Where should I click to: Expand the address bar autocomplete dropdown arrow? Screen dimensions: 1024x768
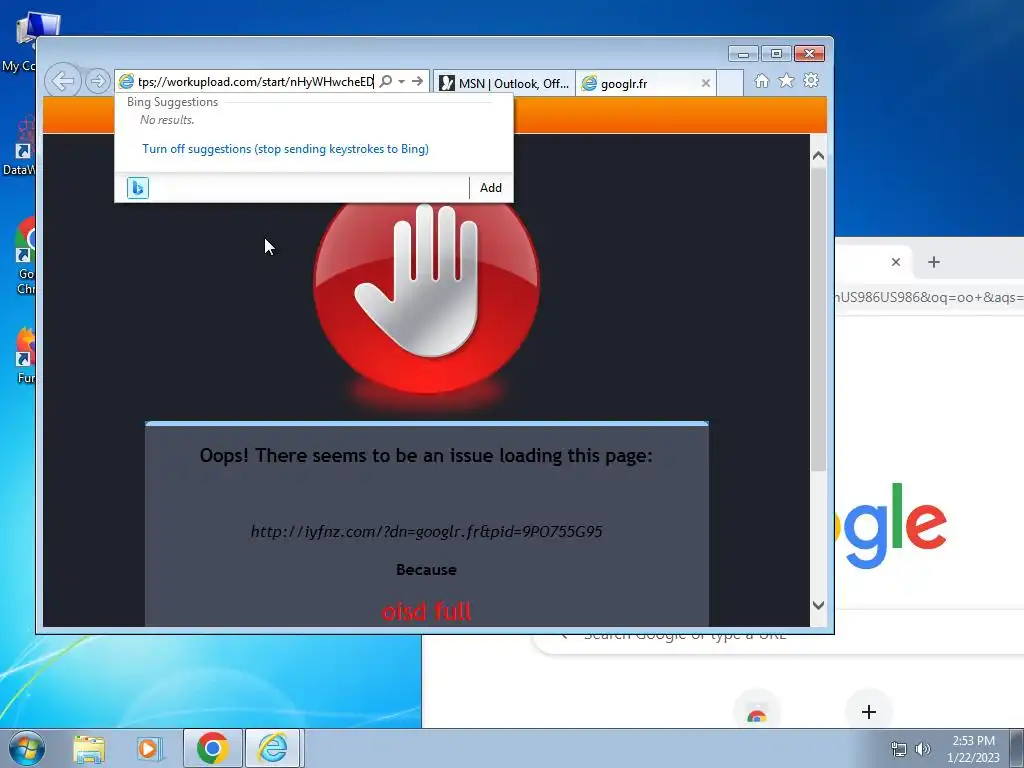click(x=402, y=82)
